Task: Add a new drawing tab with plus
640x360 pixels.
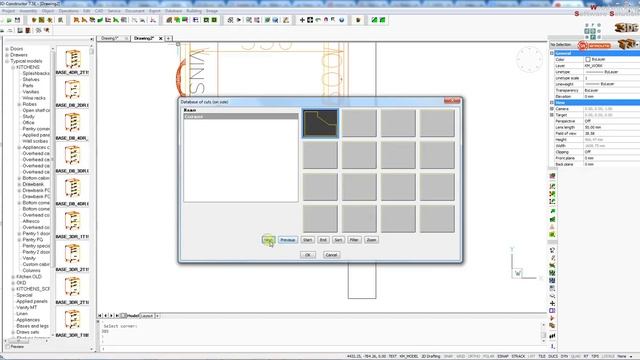Action: (x=168, y=38)
